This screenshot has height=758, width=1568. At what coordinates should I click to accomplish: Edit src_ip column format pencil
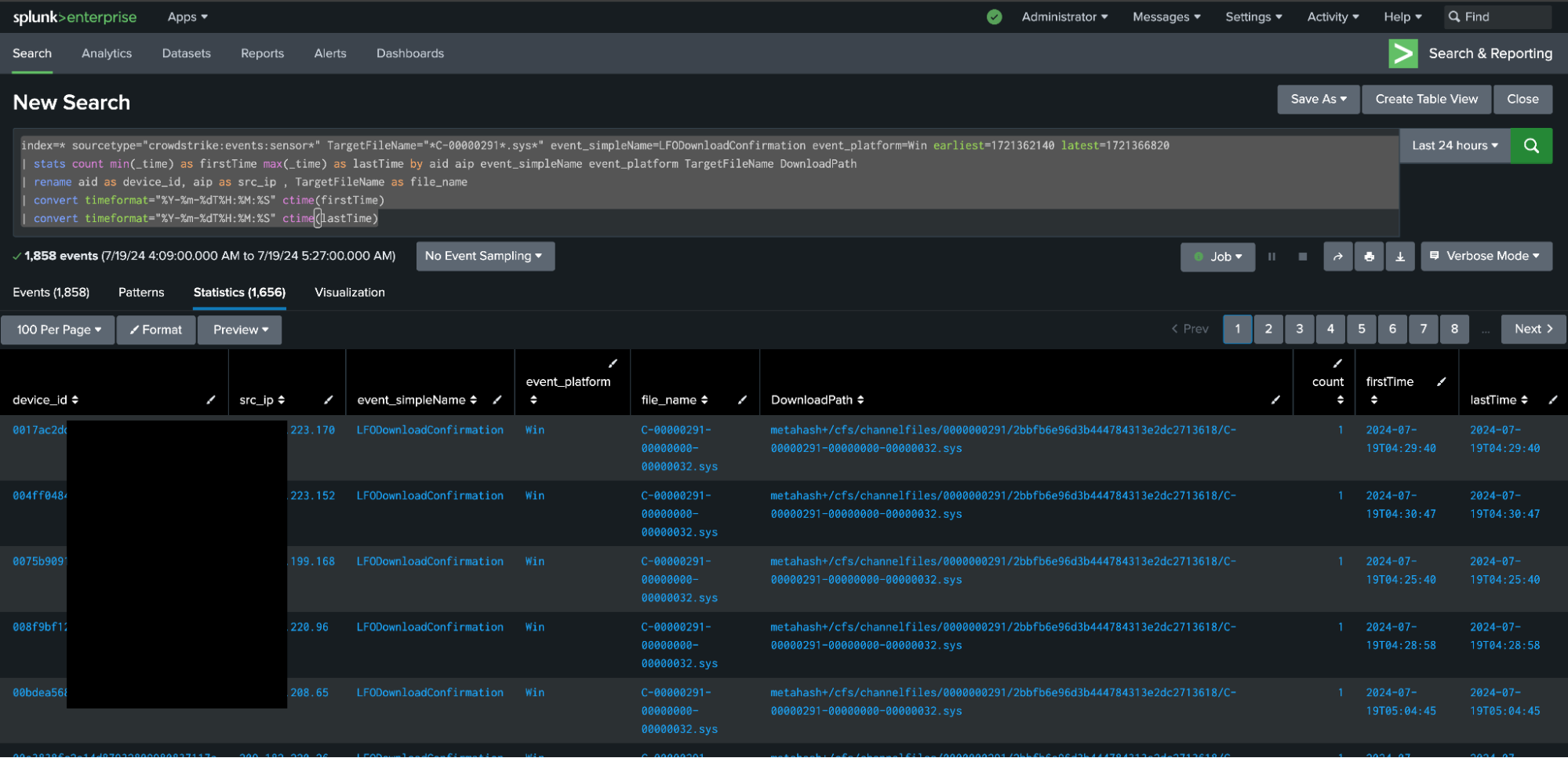(329, 400)
